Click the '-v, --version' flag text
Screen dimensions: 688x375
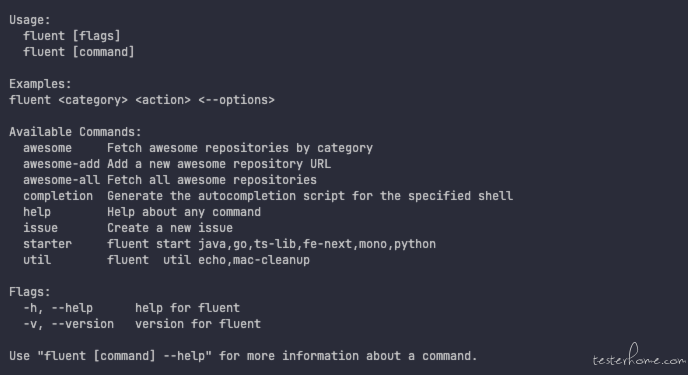point(68,324)
